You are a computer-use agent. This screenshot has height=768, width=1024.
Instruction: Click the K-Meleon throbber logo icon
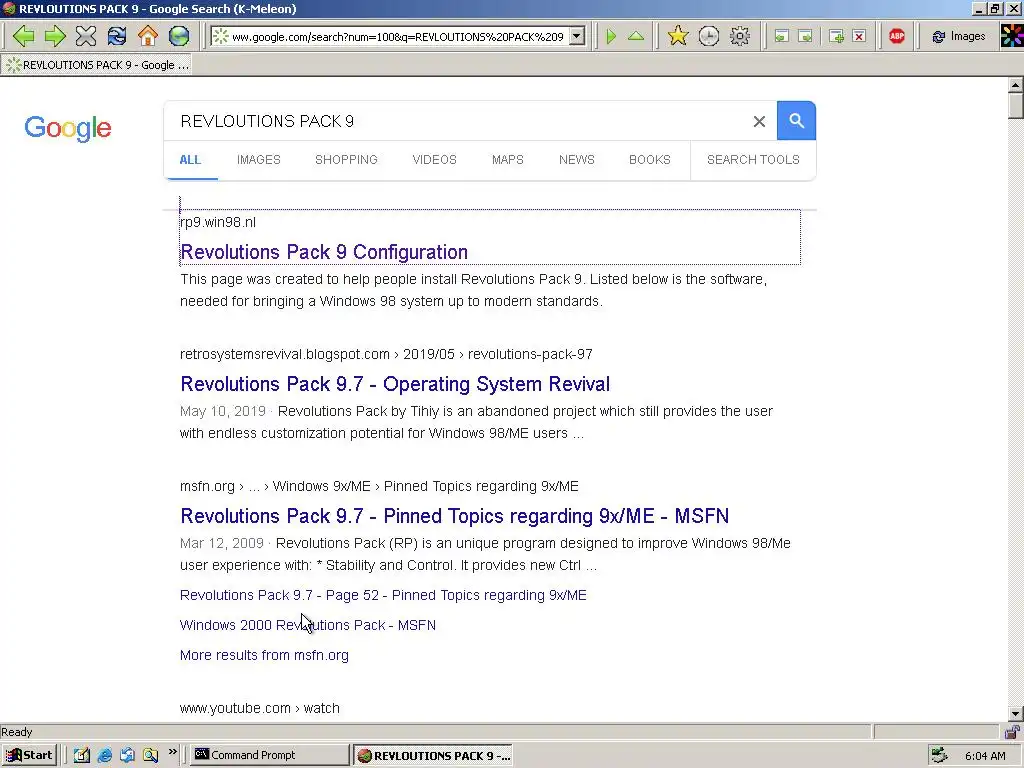click(1012, 36)
